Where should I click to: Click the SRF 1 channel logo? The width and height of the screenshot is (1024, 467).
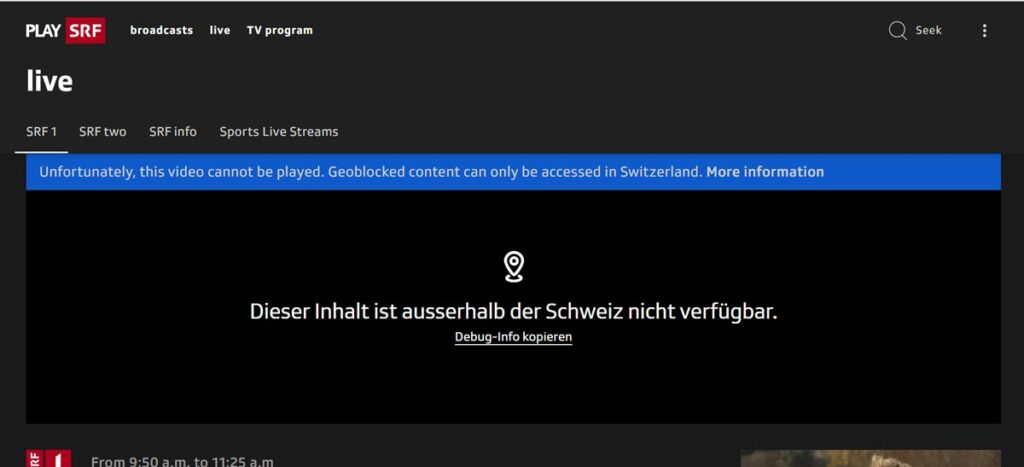point(48,459)
